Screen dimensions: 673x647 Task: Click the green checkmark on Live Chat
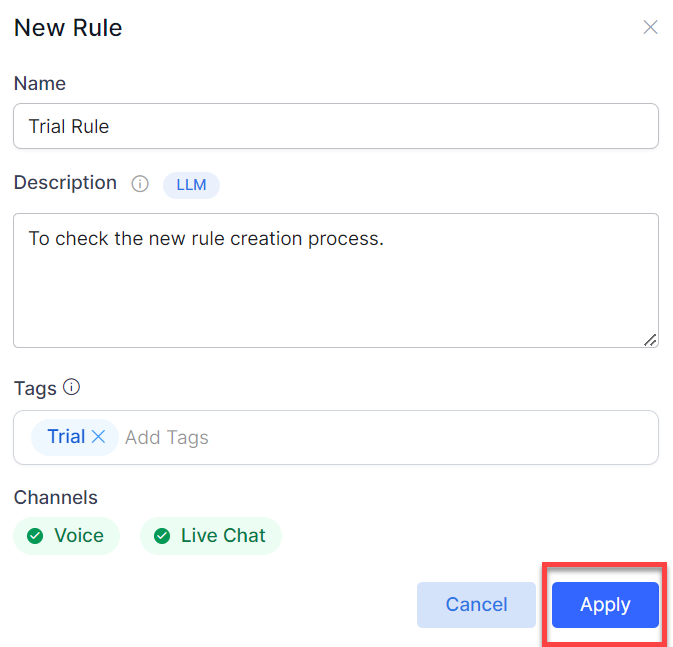point(161,536)
